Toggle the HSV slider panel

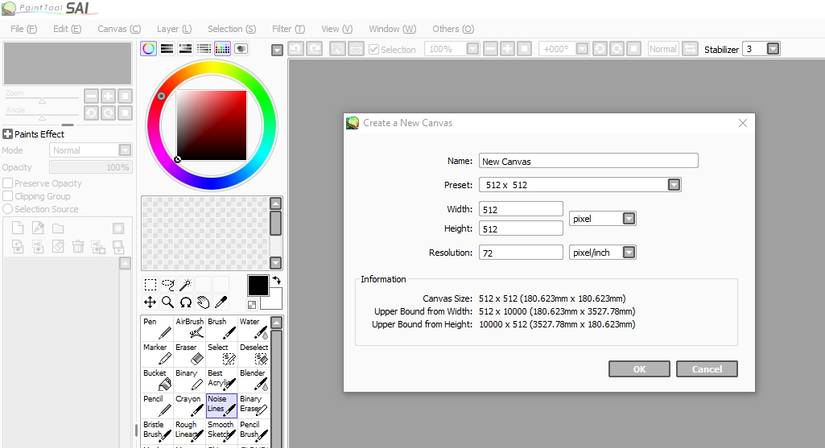click(185, 49)
